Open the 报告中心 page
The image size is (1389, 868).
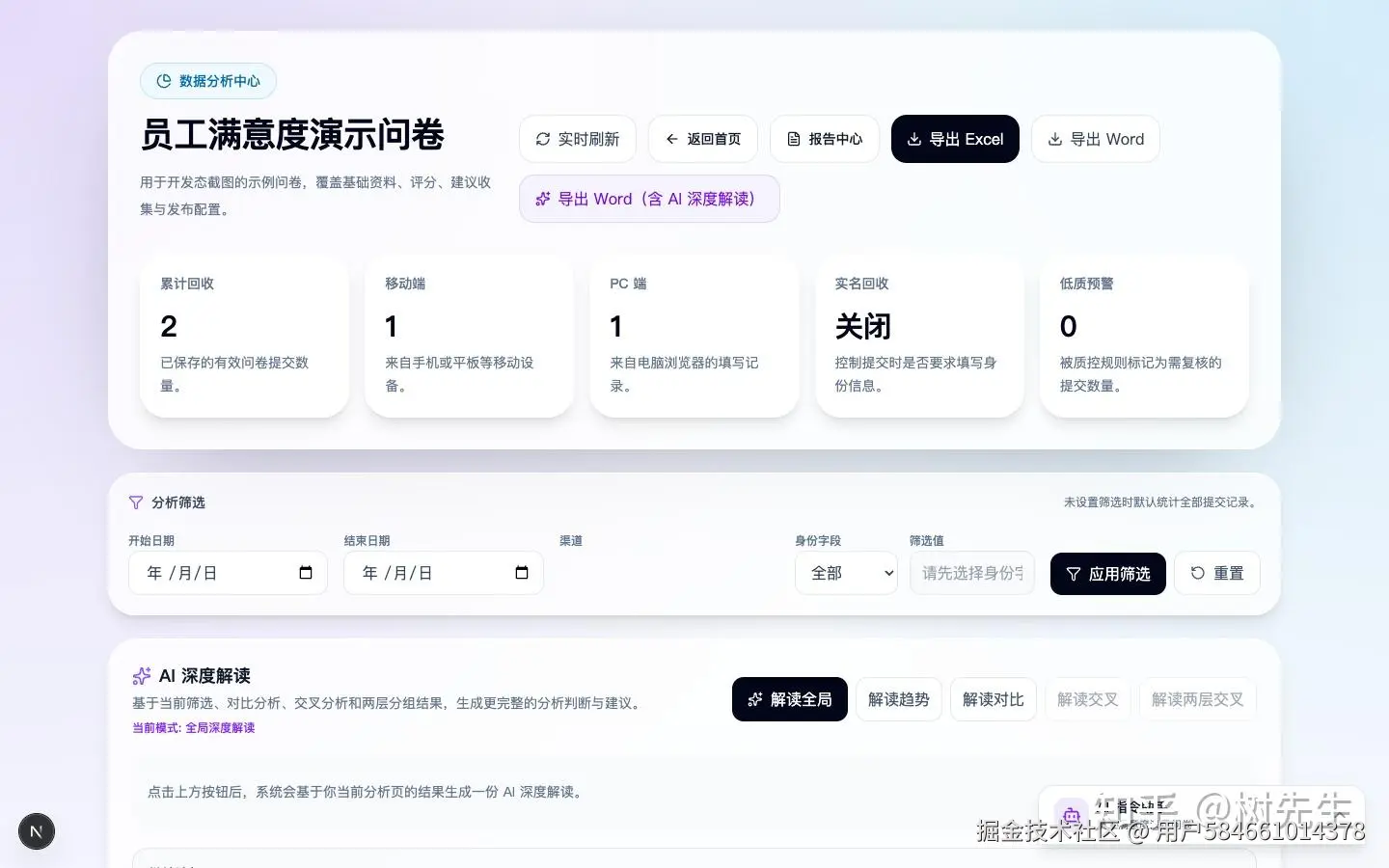825,139
